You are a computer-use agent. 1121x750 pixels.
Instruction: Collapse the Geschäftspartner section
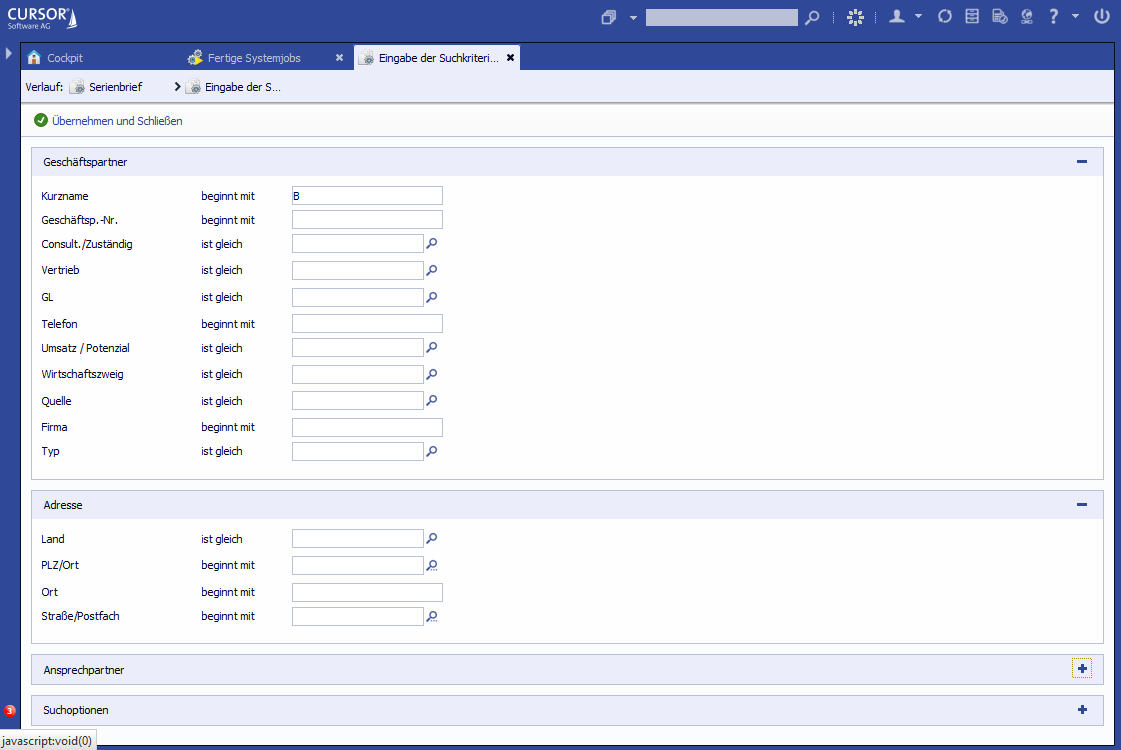[1081, 161]
